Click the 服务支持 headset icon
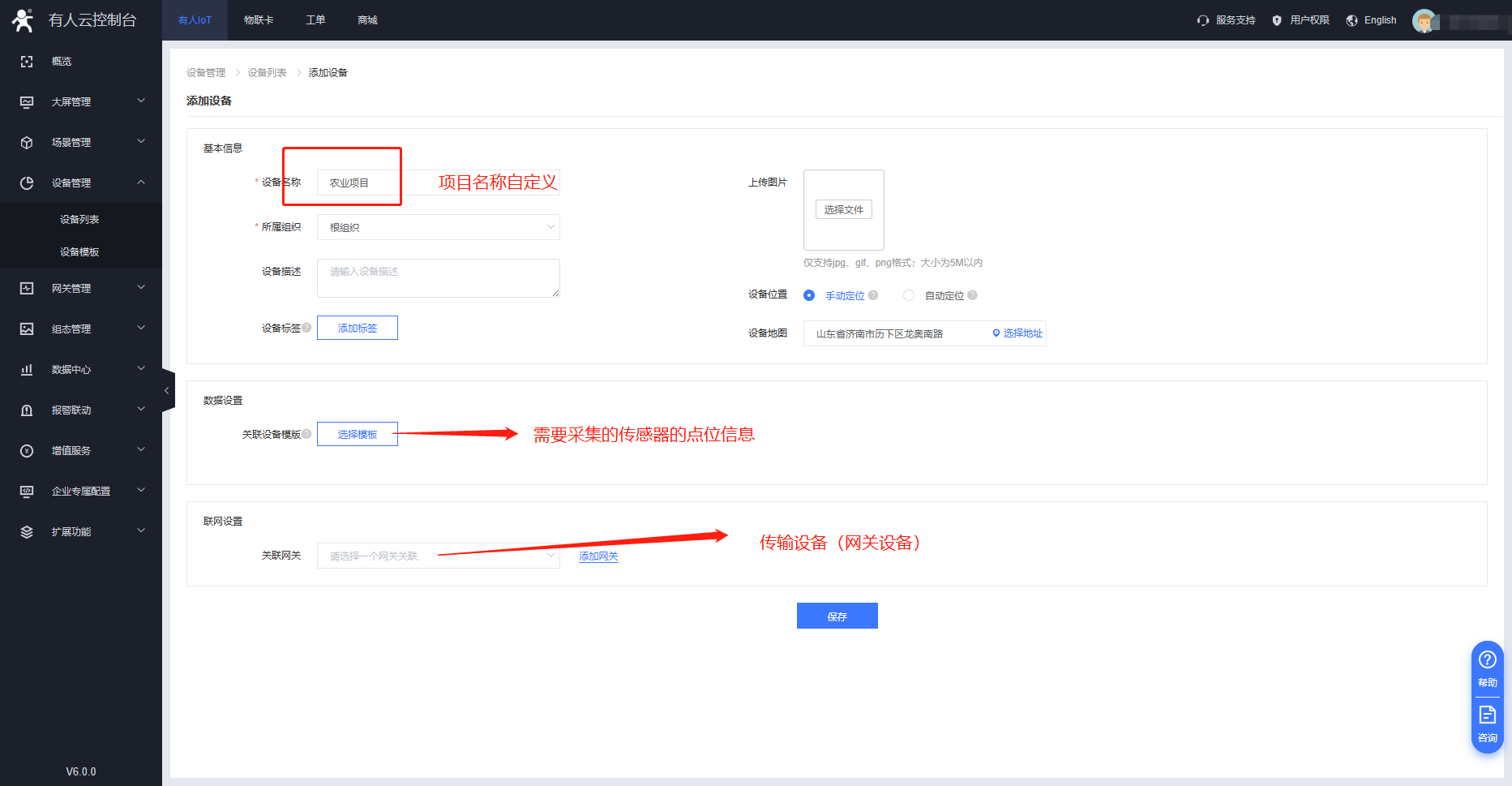This screenshot has width=1512, height=786. click(x=1203, y=20)
